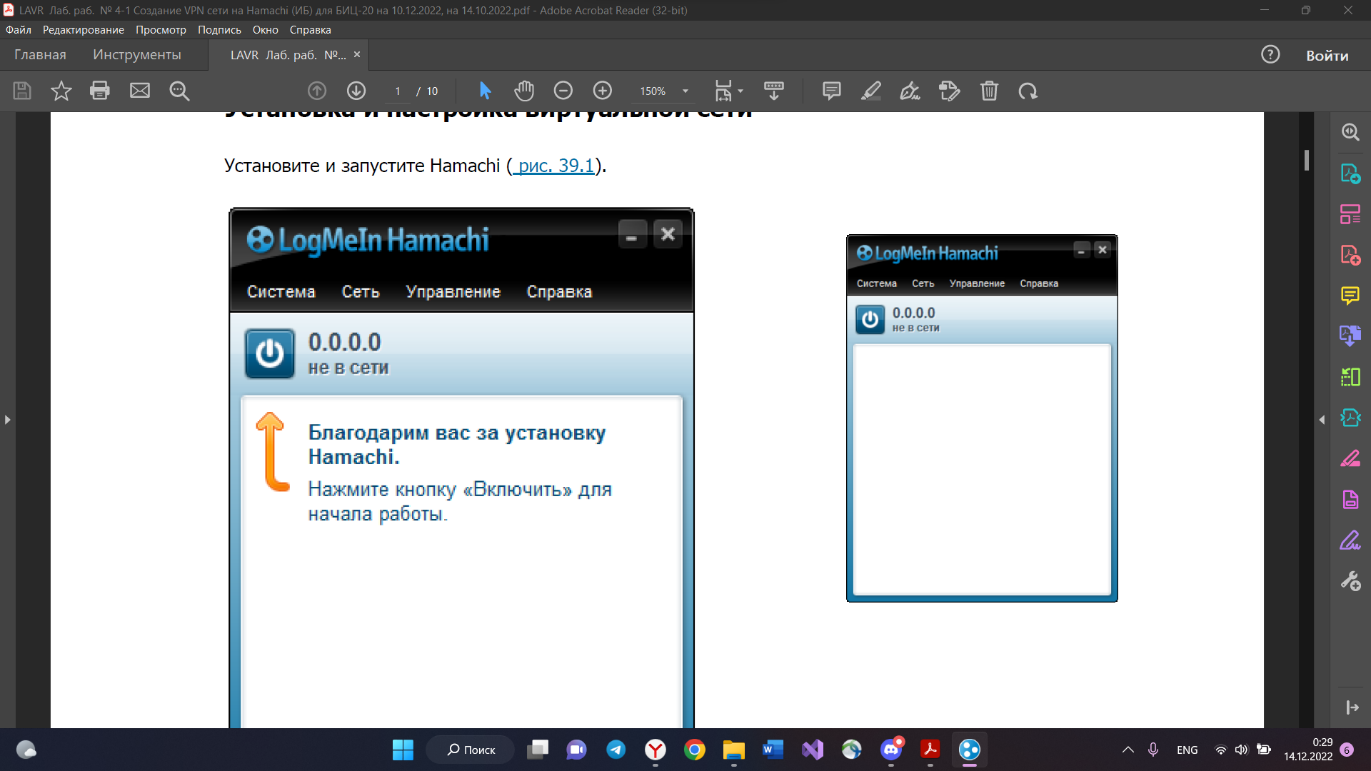Switch to the Инструменты tab

[x=137, y=55]
